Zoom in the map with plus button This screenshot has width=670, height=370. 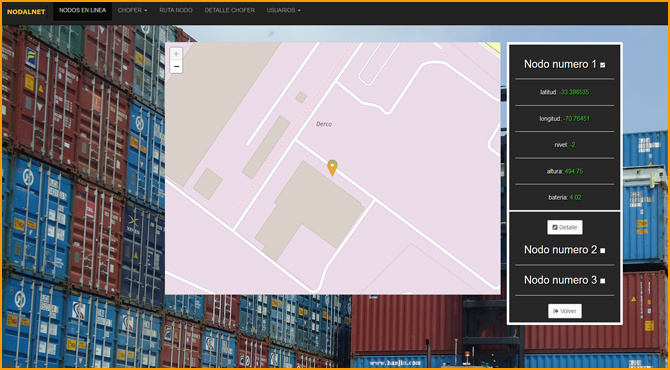176,54
